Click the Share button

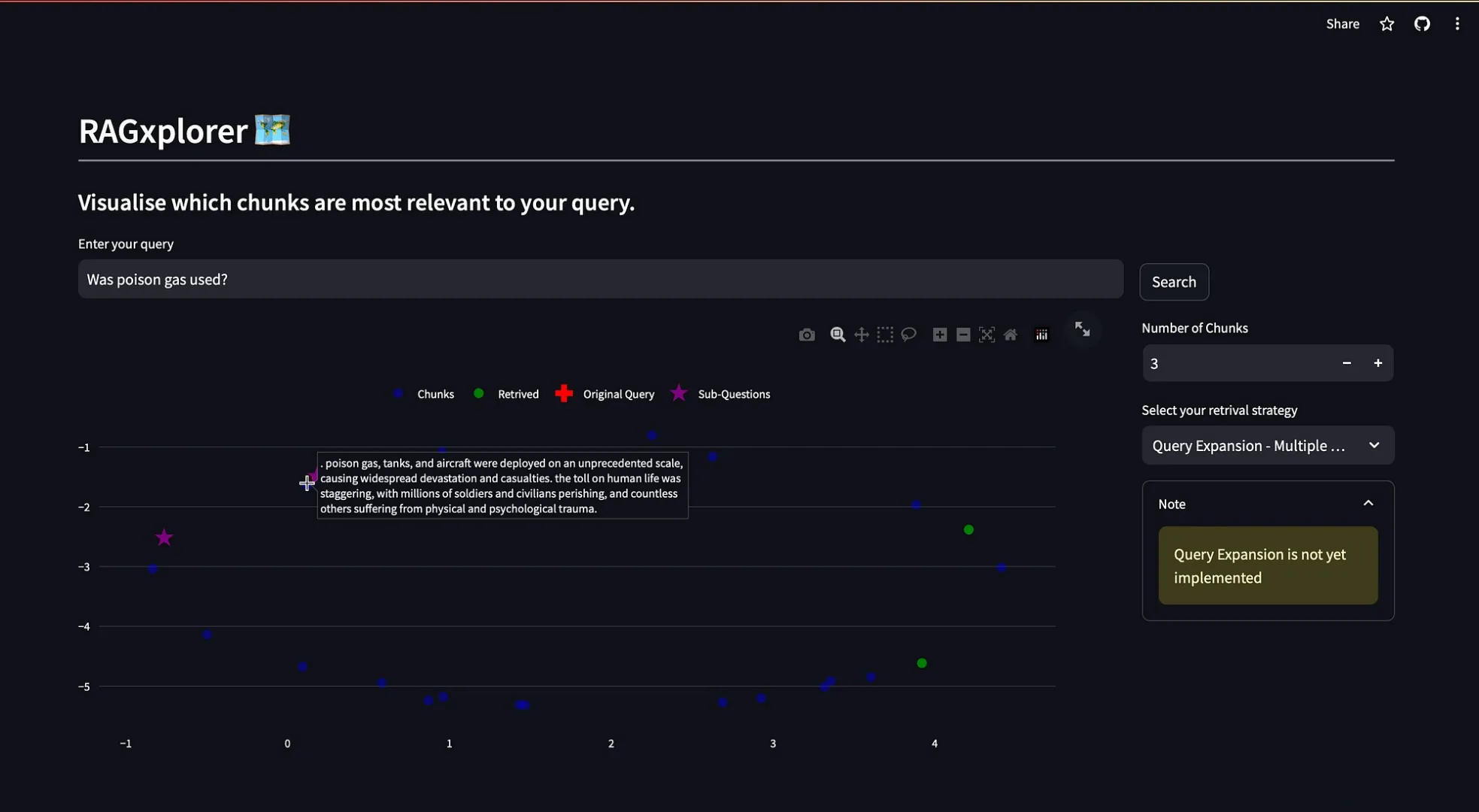tap(1342, 24)
